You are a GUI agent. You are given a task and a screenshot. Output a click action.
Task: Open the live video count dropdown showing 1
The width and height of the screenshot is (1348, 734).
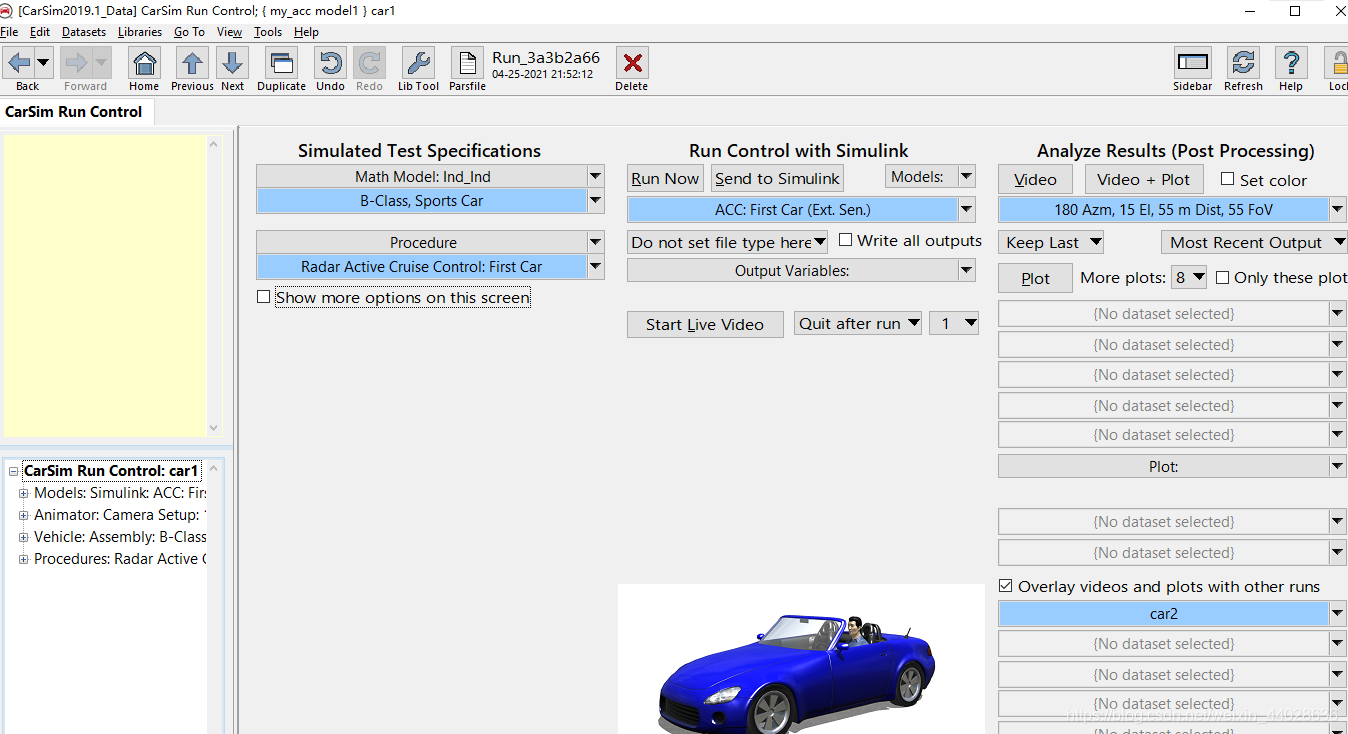[954, 324]
